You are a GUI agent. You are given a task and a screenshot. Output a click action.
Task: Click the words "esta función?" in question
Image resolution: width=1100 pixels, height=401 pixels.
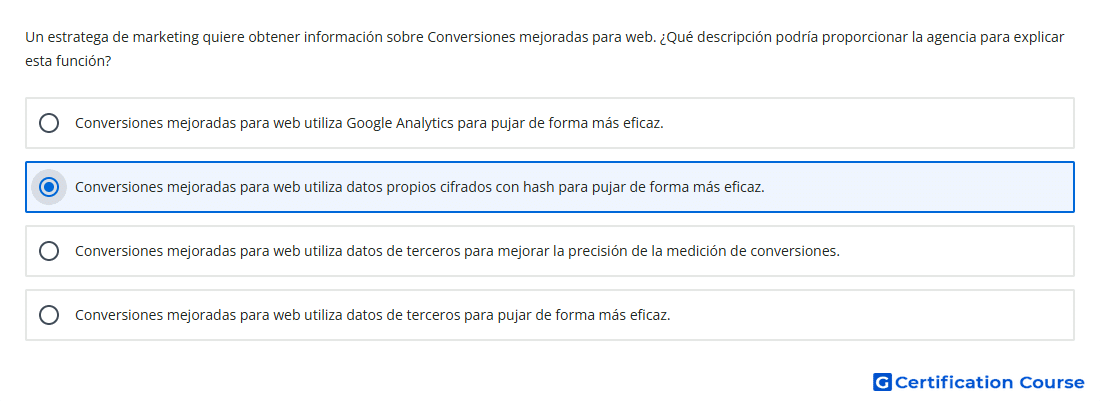[68, 61]
